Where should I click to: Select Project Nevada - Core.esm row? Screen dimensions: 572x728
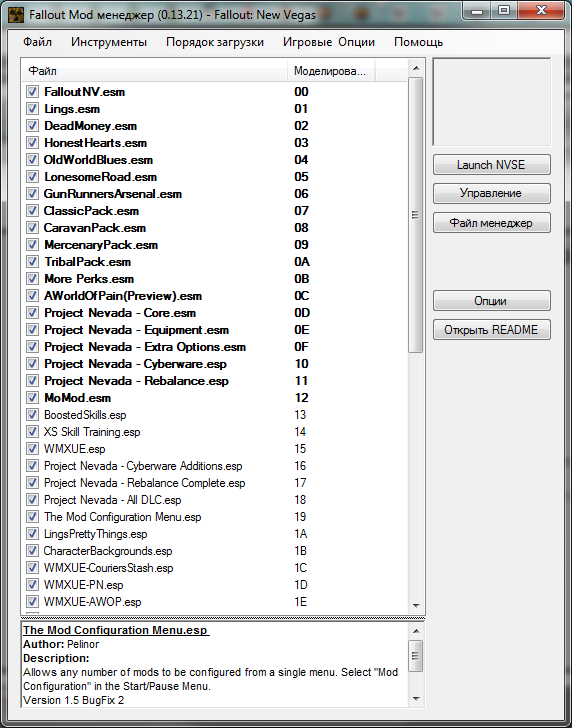(x=214, y=312)
